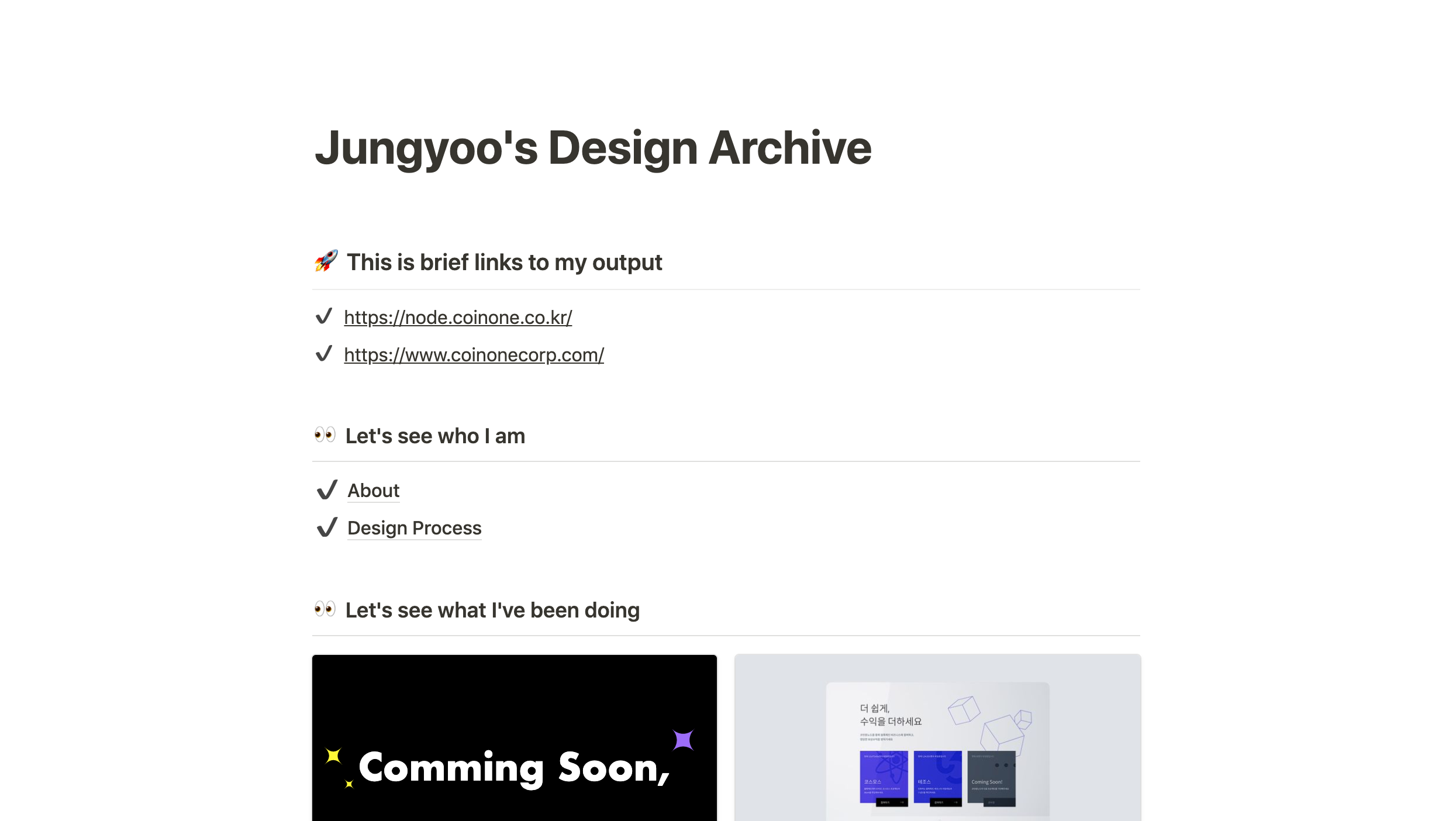Click the yellow star sparkle on the Comming Soon banner
1456x821 pixels.
pos(333,756)
